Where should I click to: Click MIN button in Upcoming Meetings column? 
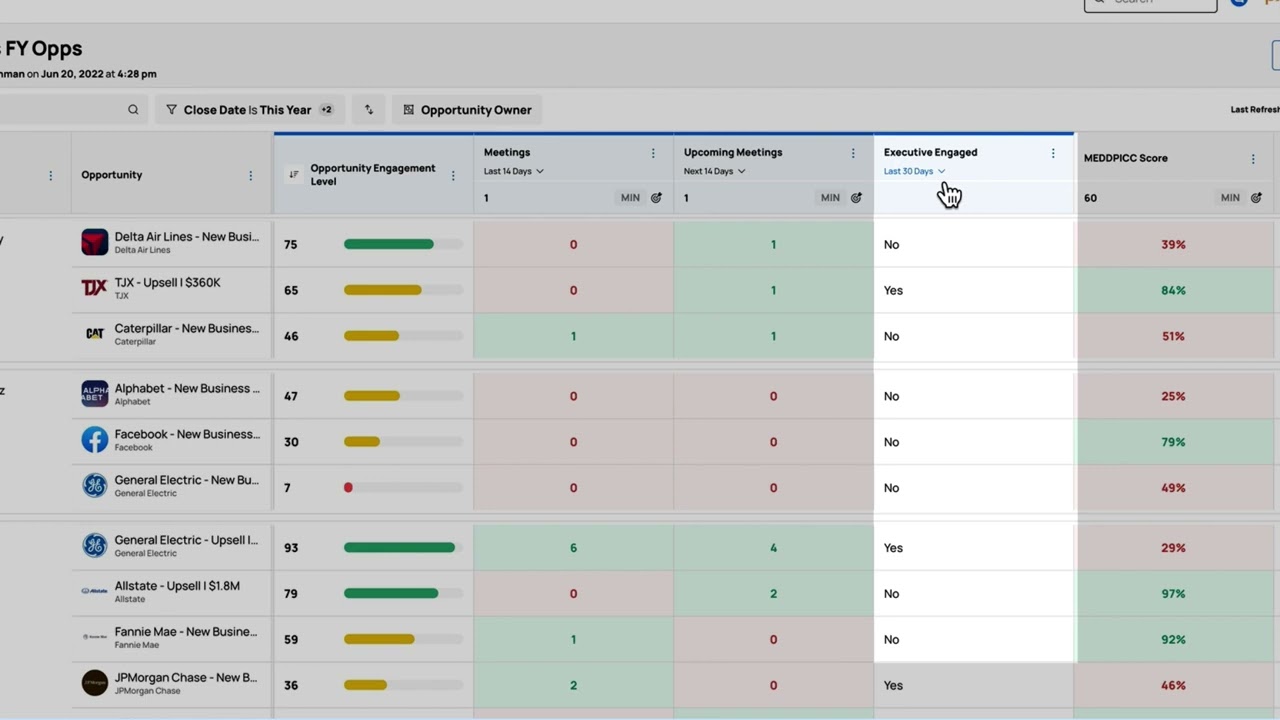click(x=830, y=198)
